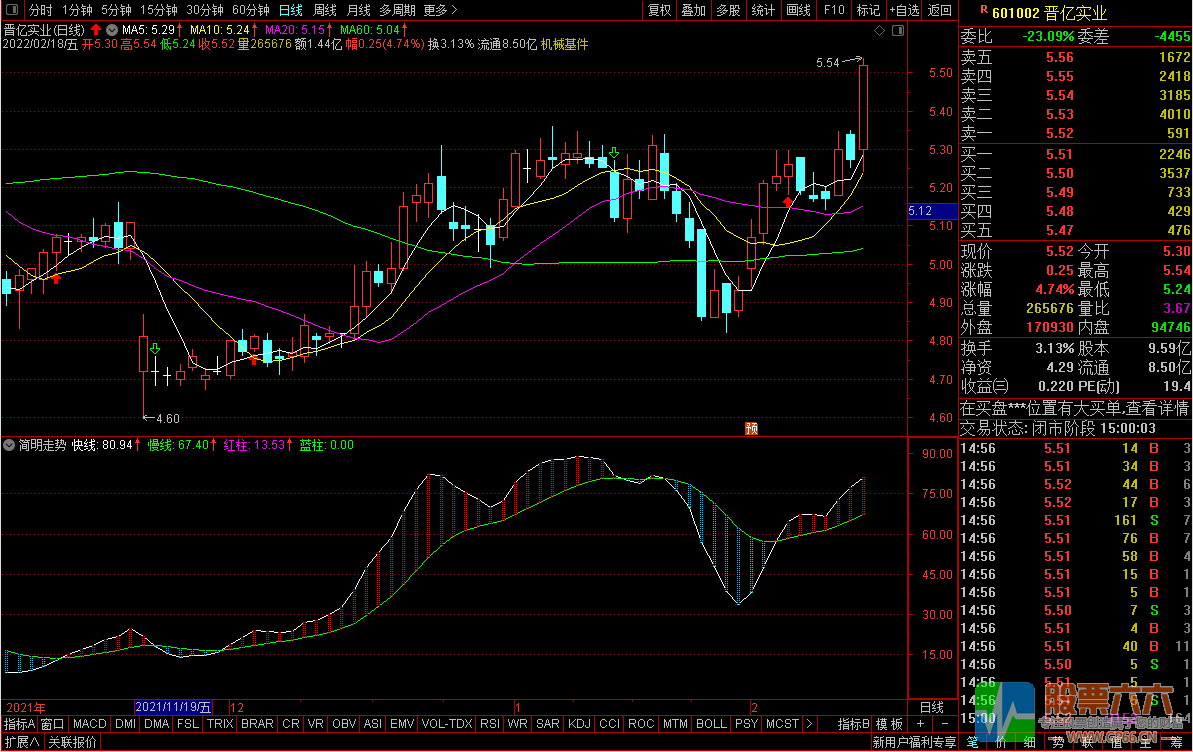Click the 叠加 overlay button

point(693,10)
